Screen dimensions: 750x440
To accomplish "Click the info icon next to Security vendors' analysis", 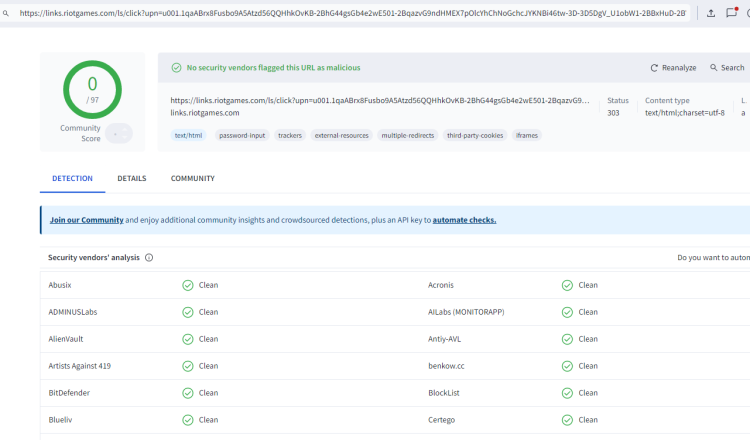I will tap(149, 258).
